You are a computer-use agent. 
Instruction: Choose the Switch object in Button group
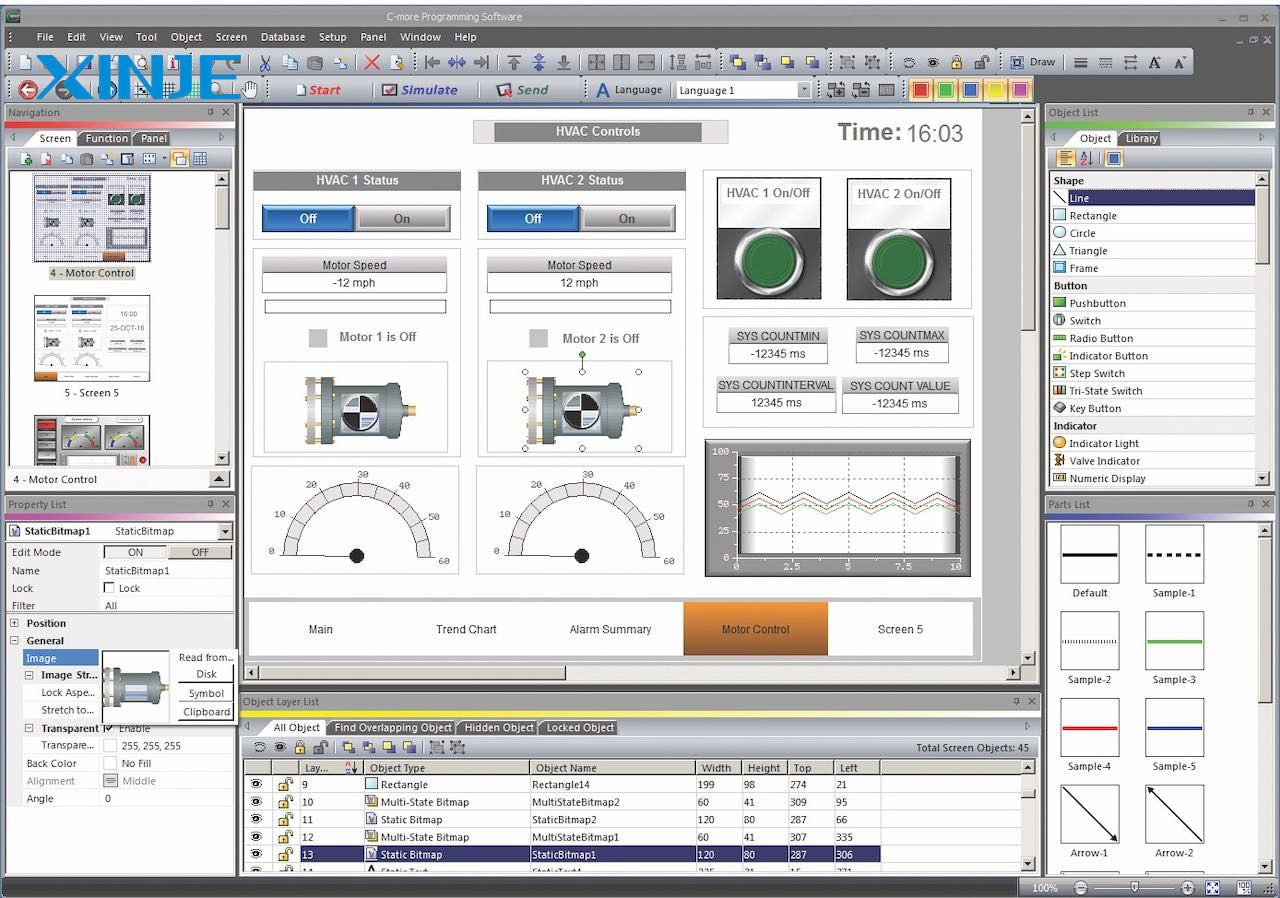coord(1153,321)
